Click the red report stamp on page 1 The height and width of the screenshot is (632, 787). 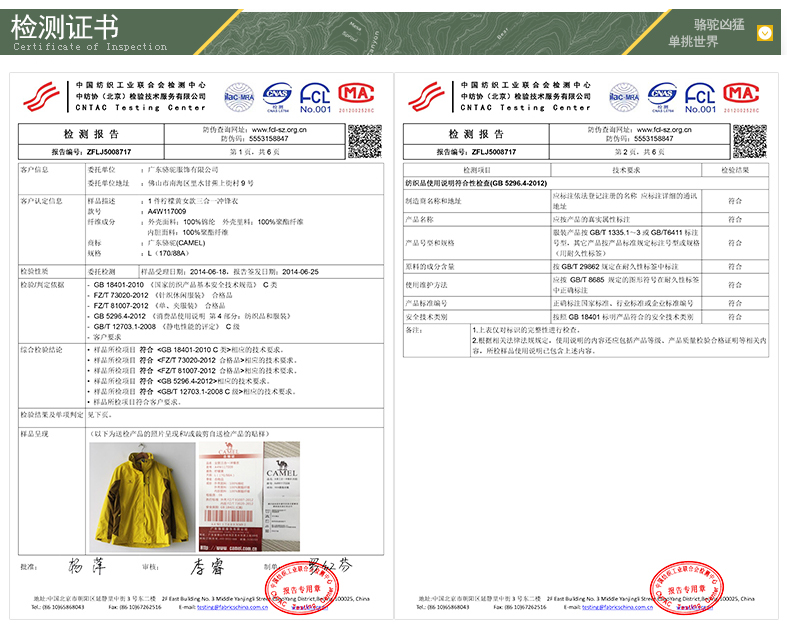pos(302,588)
